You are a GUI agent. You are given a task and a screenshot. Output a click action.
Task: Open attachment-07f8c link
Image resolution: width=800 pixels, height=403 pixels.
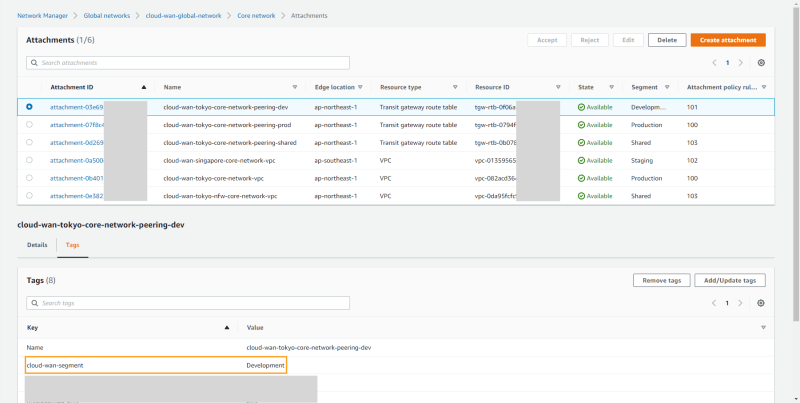78,124
